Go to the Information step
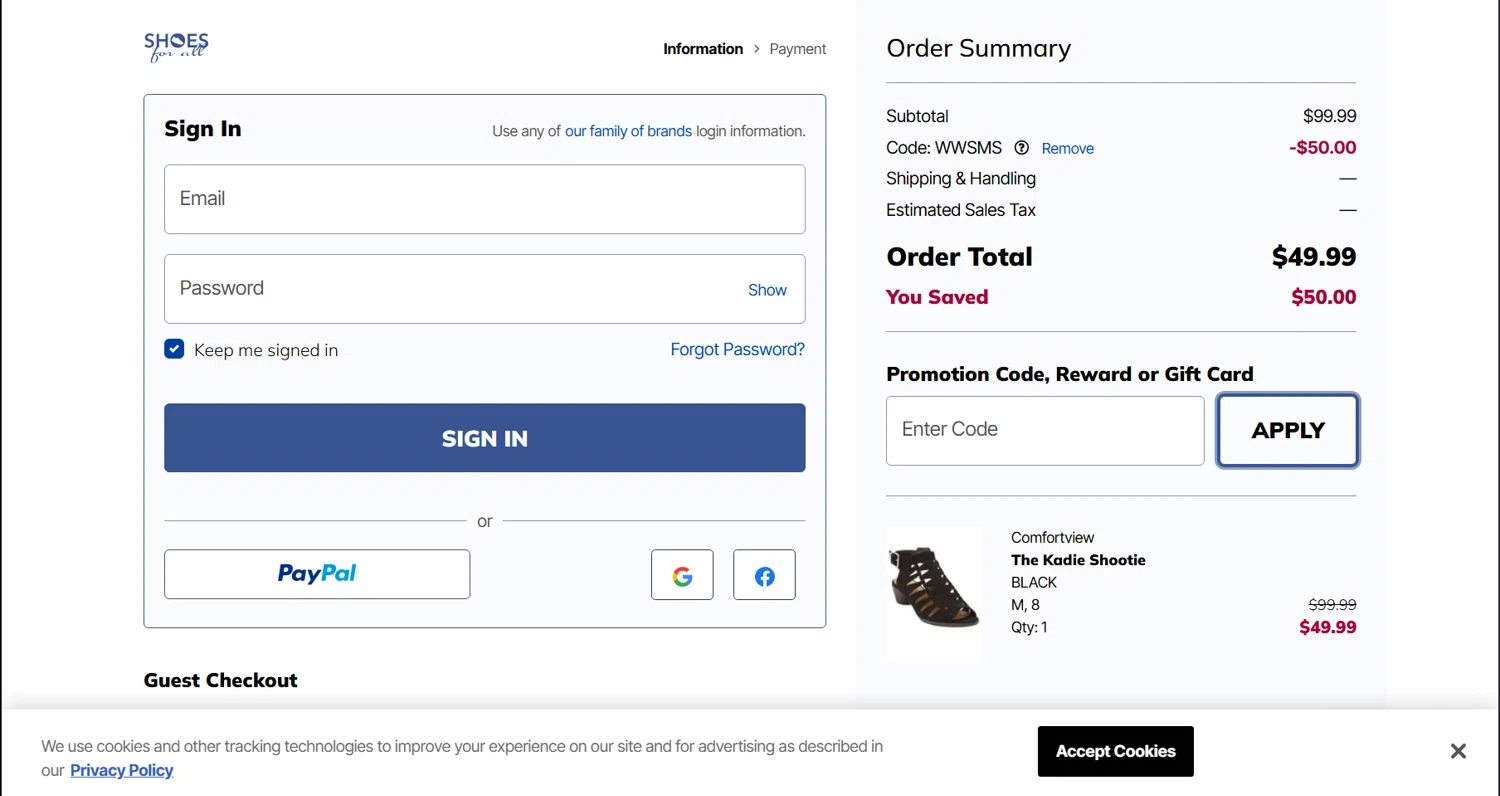 pyautogui.click(x=703, y=49)
